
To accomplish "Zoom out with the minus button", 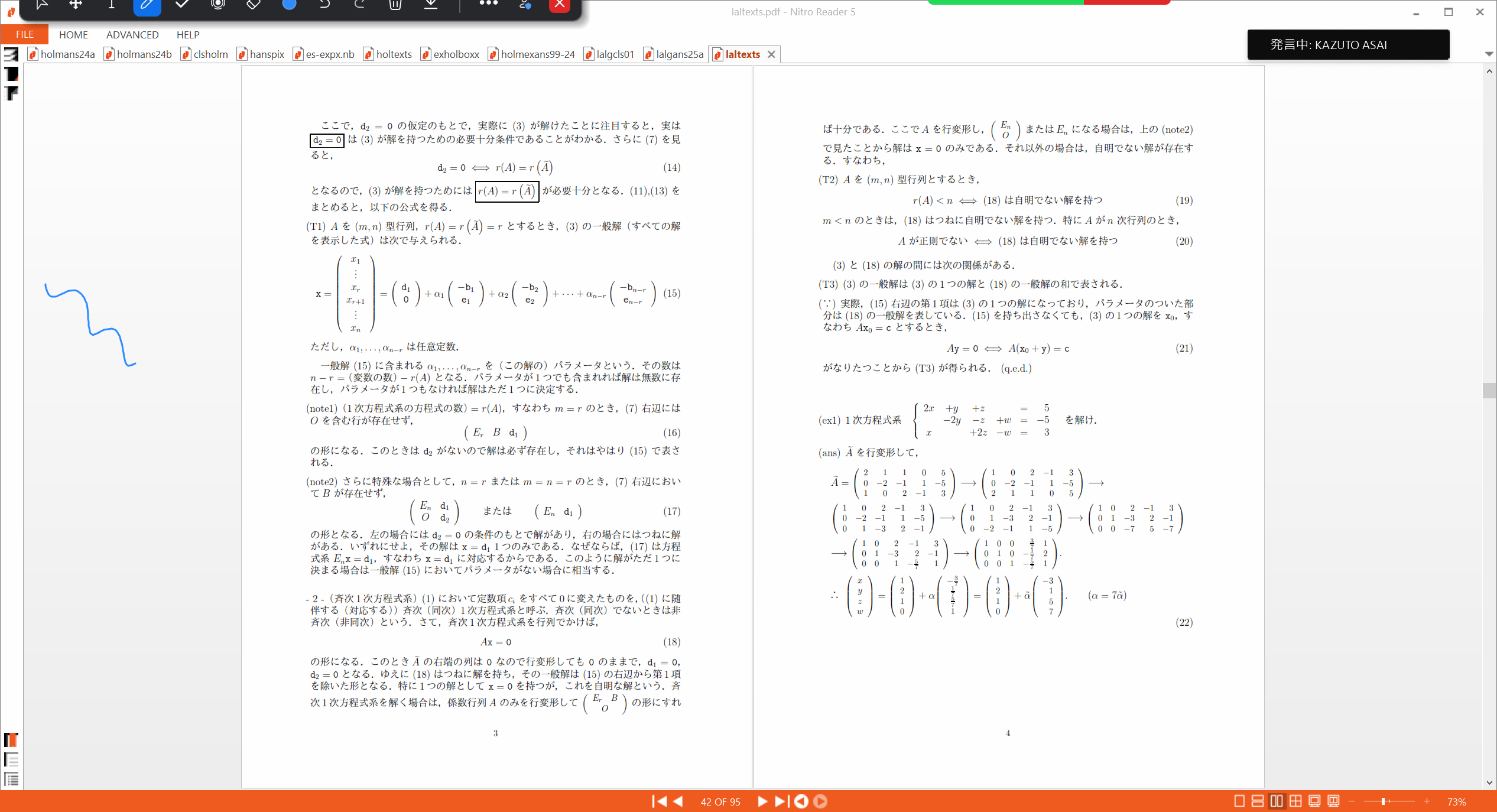I will coord(1352,801).
